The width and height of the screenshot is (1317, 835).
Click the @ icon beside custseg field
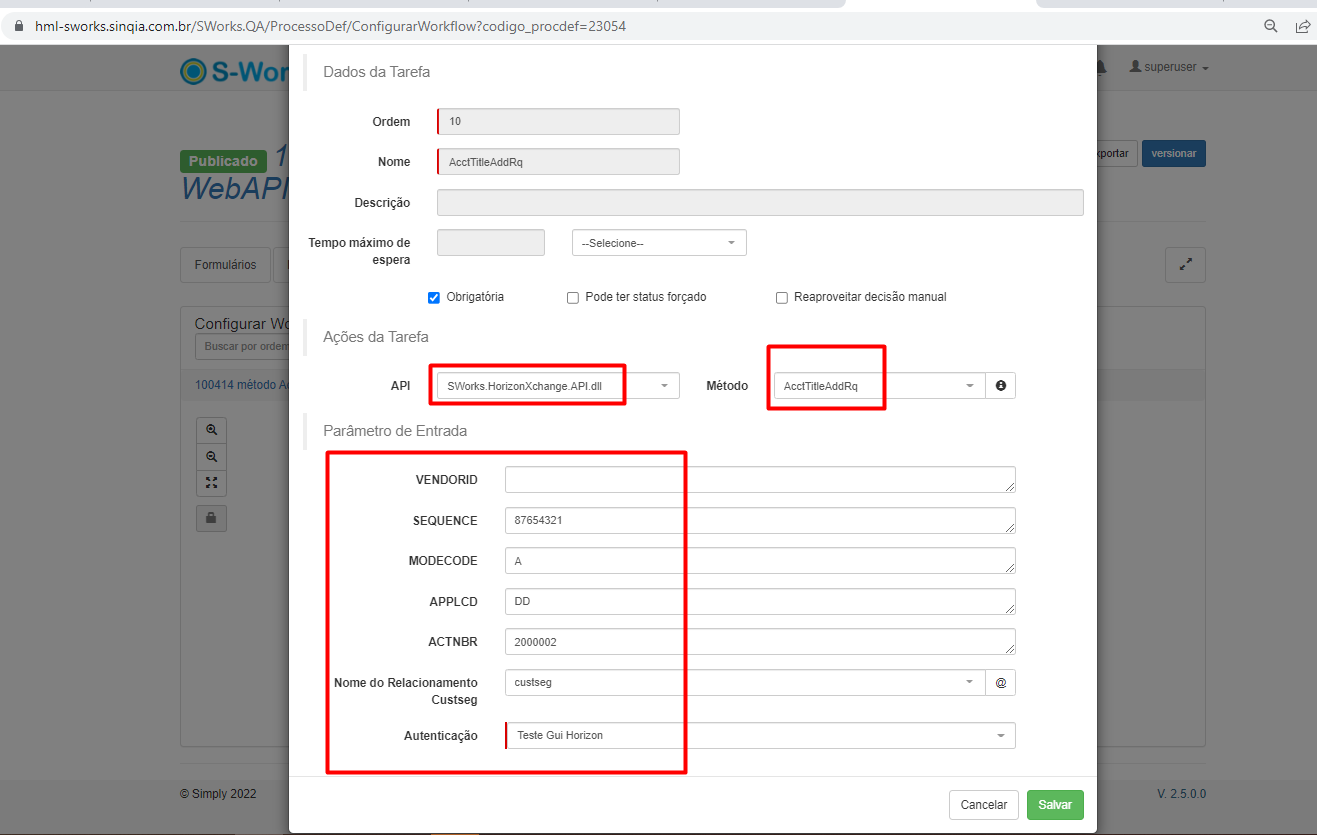coord(1000,682)
